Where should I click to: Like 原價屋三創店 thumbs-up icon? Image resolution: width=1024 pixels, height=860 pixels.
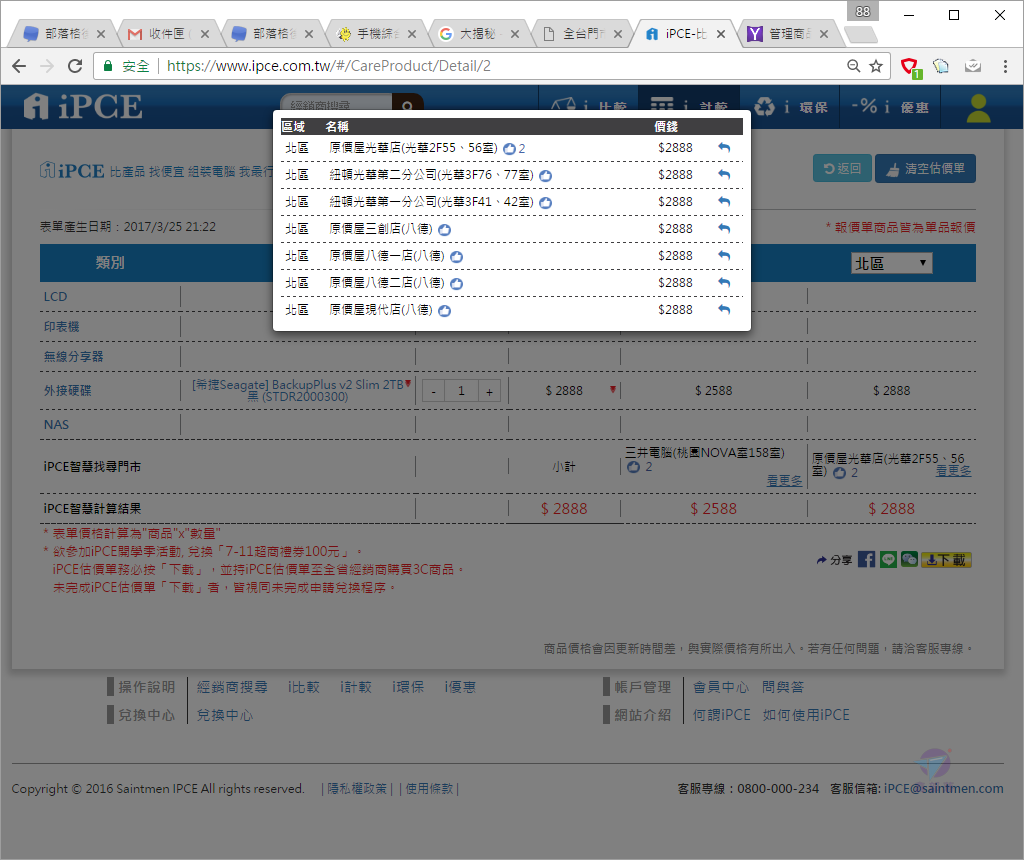point(444,230)
